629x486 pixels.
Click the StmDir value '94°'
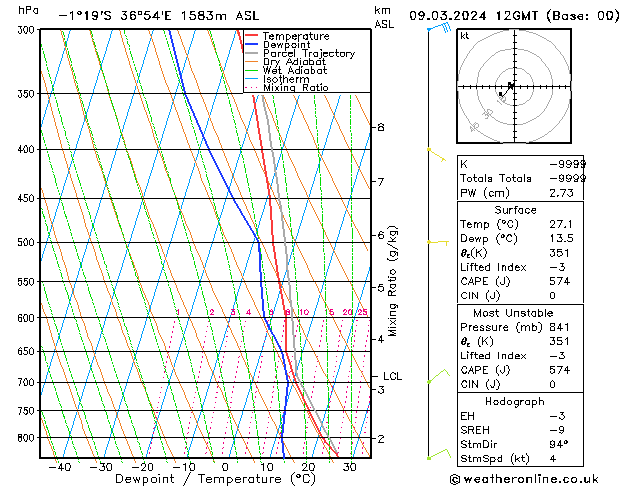click(559, 444)
